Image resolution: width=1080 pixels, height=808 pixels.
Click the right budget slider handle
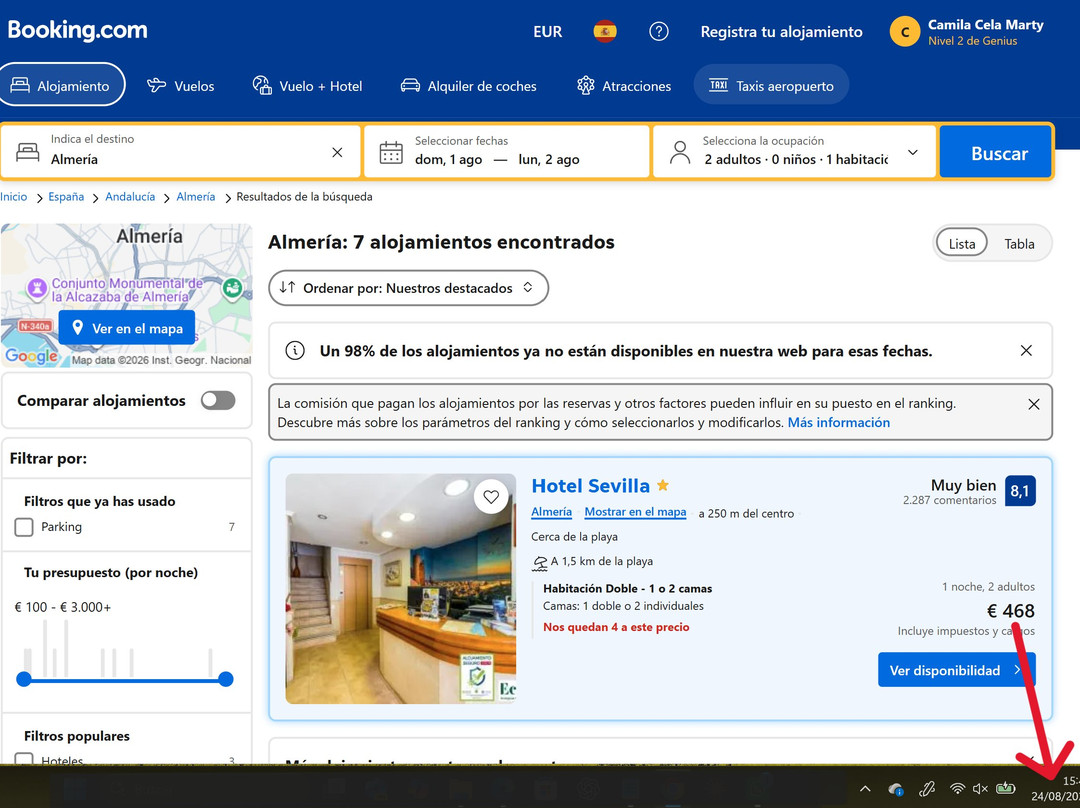(x=226, y=679)
